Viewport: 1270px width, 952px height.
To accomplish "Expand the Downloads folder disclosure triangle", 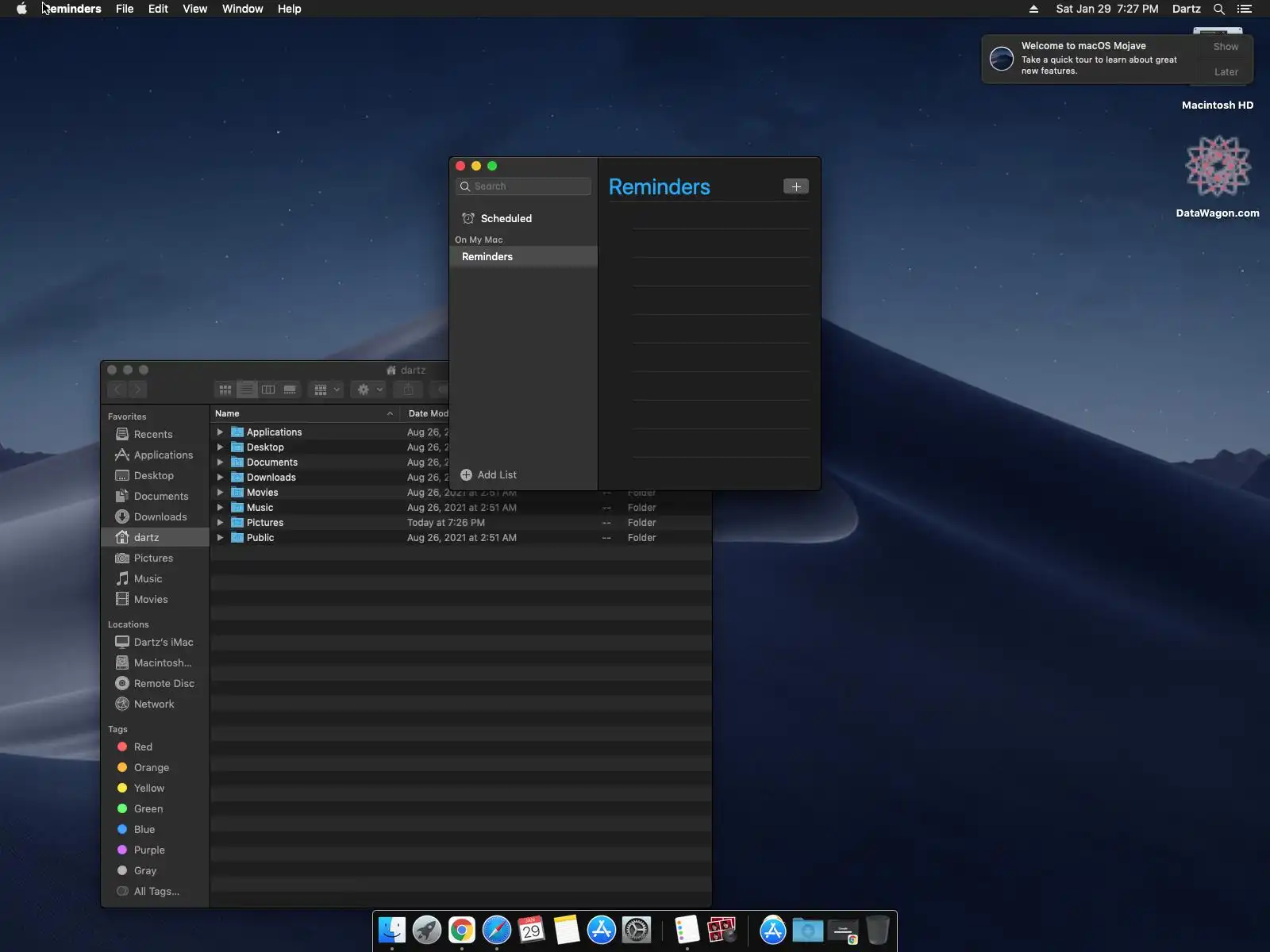I will click(220, 478).
